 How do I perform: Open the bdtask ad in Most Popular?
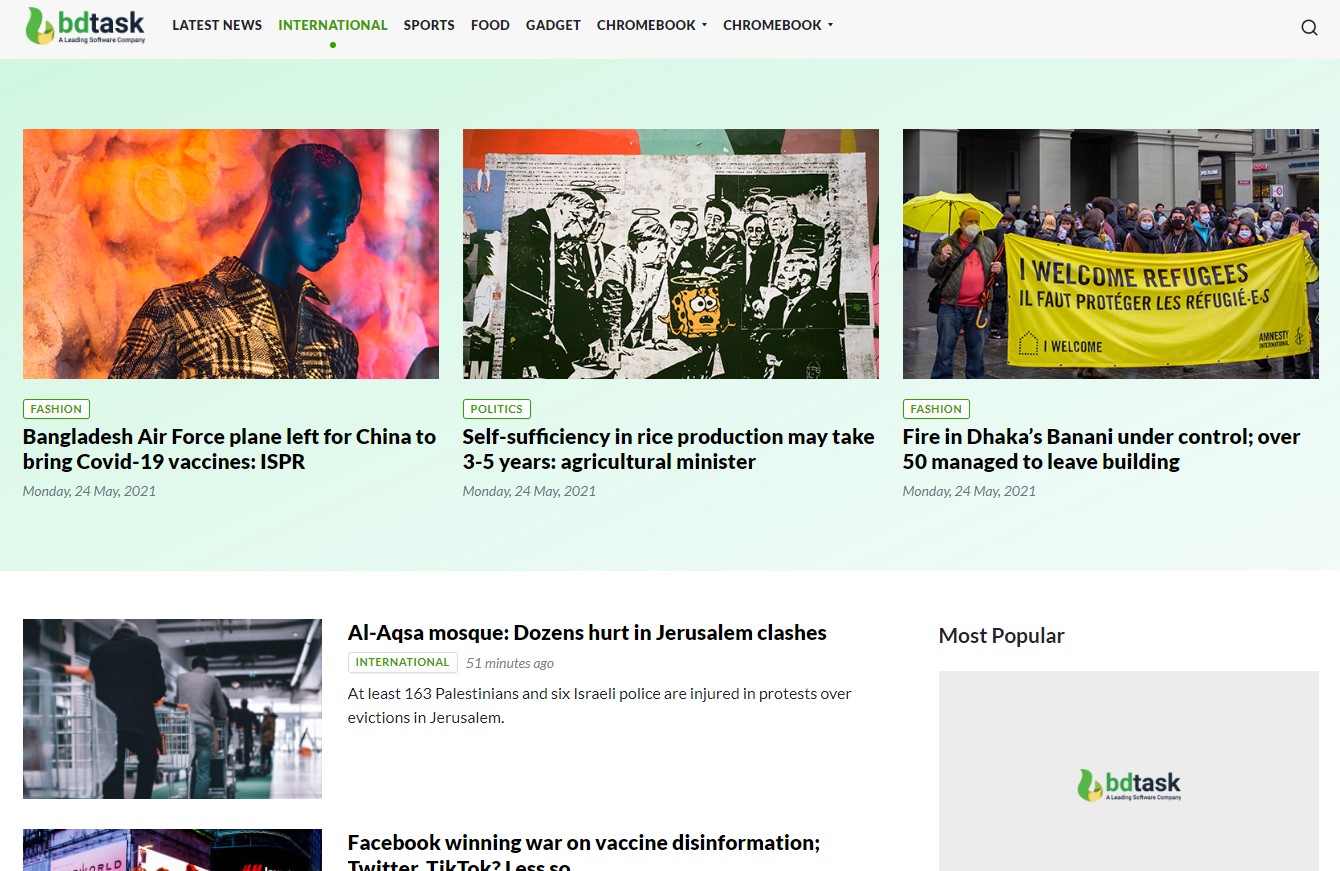tap(1129, 771)
